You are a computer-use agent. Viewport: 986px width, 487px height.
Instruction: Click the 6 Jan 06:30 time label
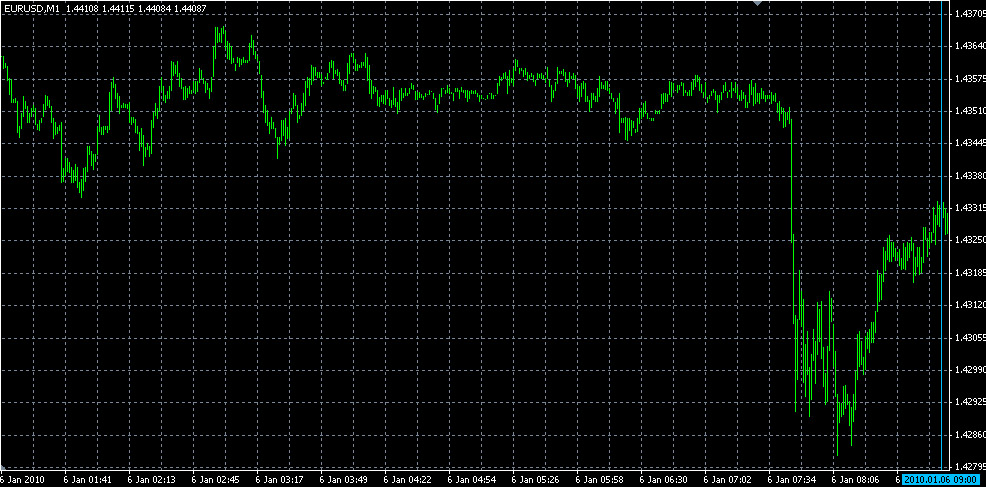coord(665,479)
